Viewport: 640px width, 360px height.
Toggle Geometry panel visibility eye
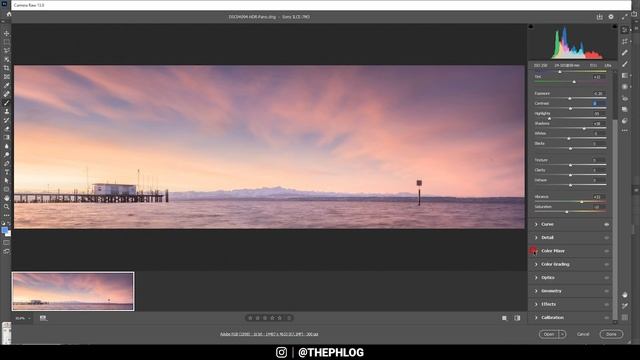click(x=607, y=291)
